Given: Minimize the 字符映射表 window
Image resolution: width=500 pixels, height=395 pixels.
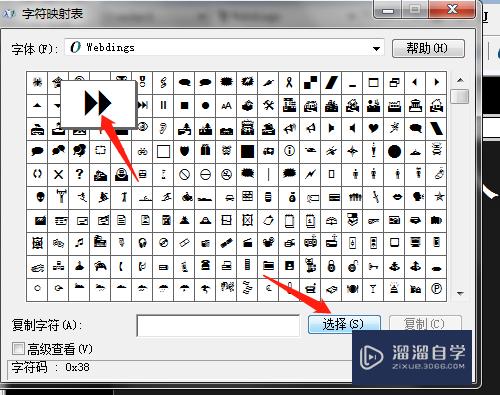Looking at the screenshot, I should point(388,9).
